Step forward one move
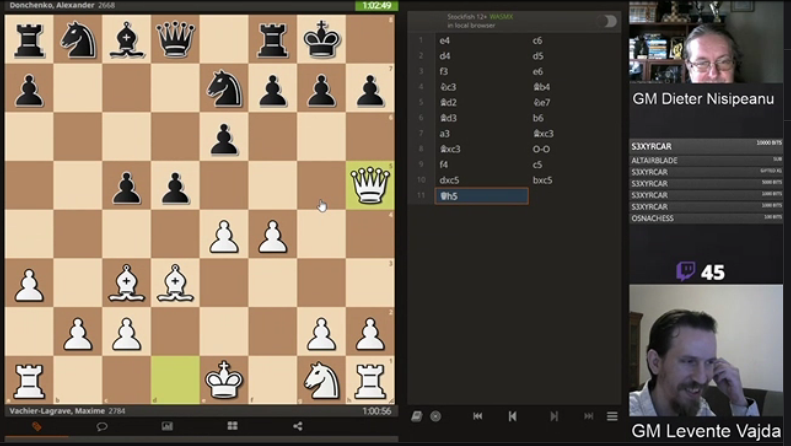791x446 pixels. pyautogui.click(x=554, y=416)
